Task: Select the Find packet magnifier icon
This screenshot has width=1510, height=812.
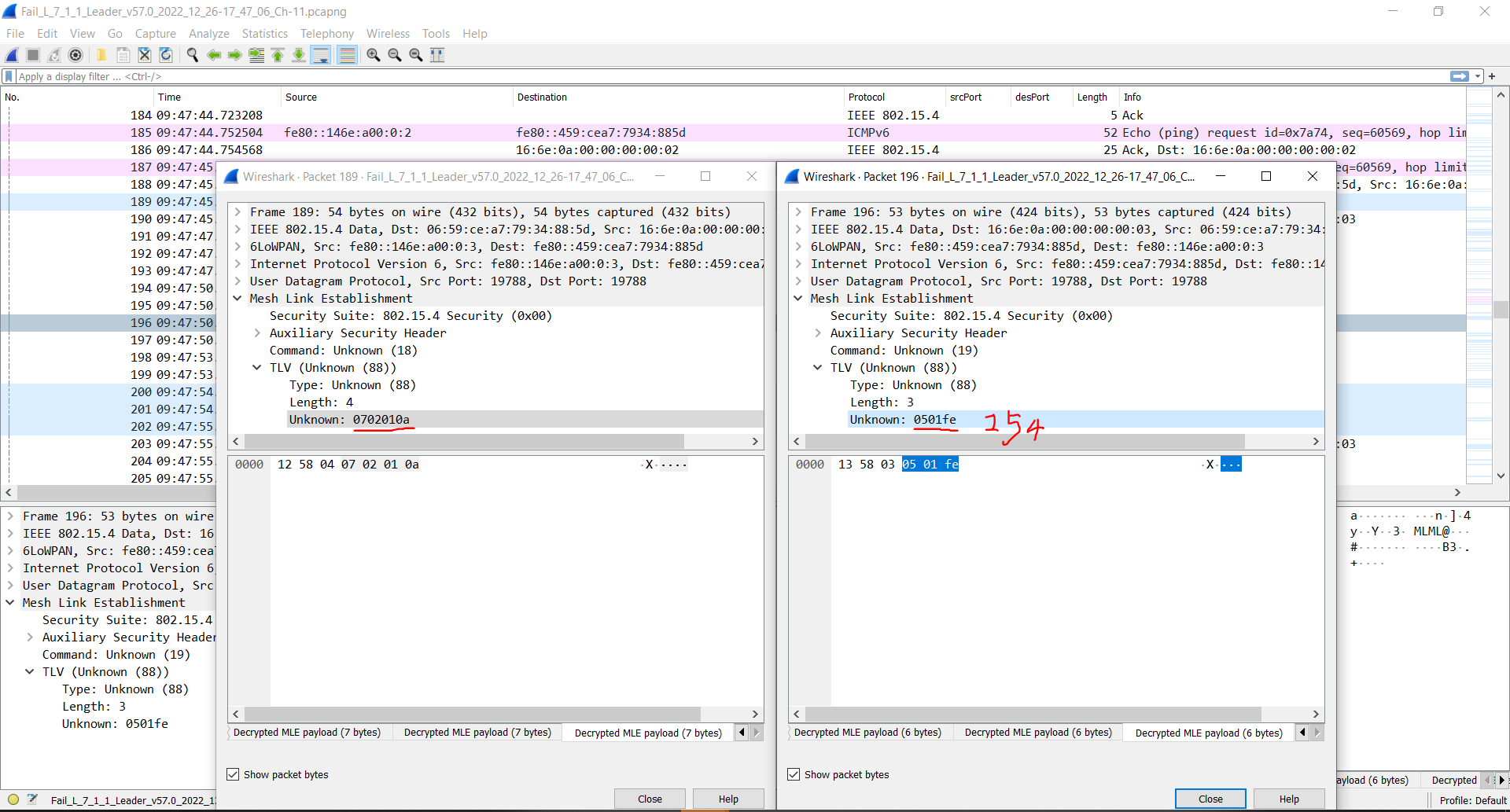Action: [x=193, y=55]
